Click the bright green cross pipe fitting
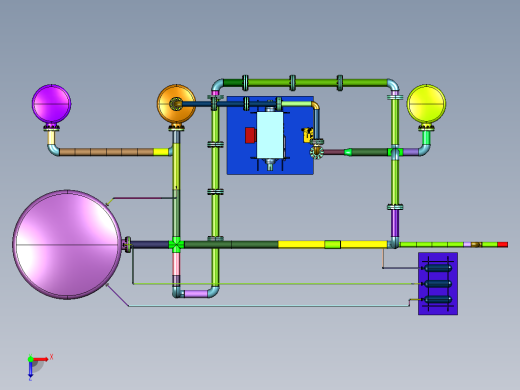The width and height of the screenshot is (520, 390). click(x=176, y=245)
